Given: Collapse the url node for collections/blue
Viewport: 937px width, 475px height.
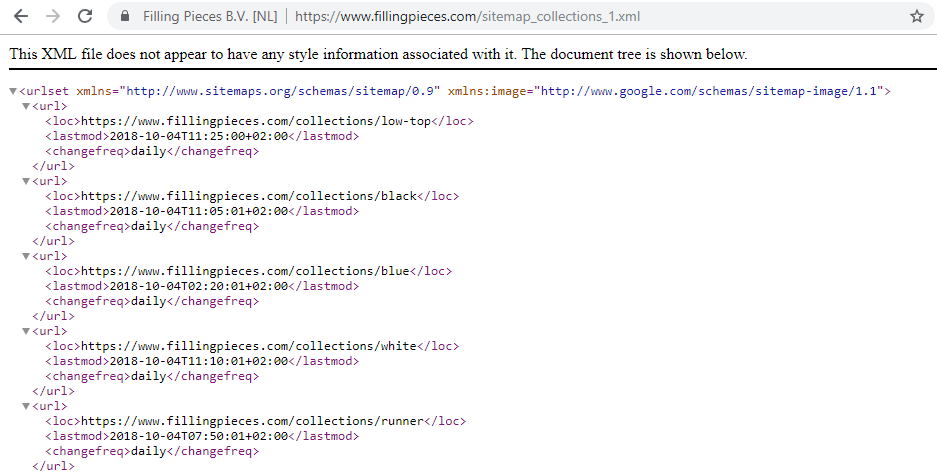Looking at the screenshot, I should [x=26, y=257].
